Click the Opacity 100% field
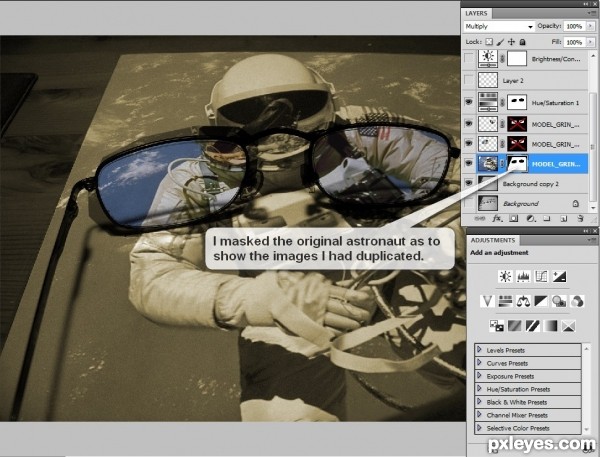Viewport: 600px width, 457px height. [575, 26]
